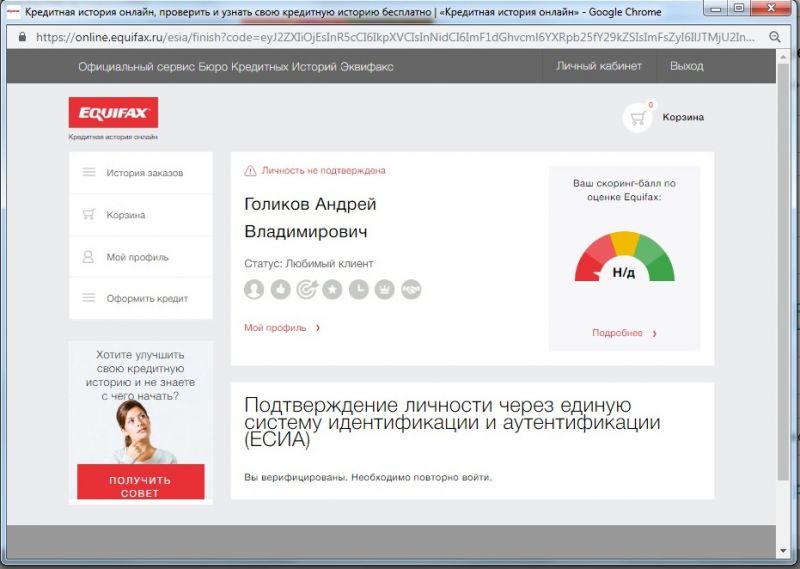
Task: Click the Equifax logo
Action: [x=113, y=112]
